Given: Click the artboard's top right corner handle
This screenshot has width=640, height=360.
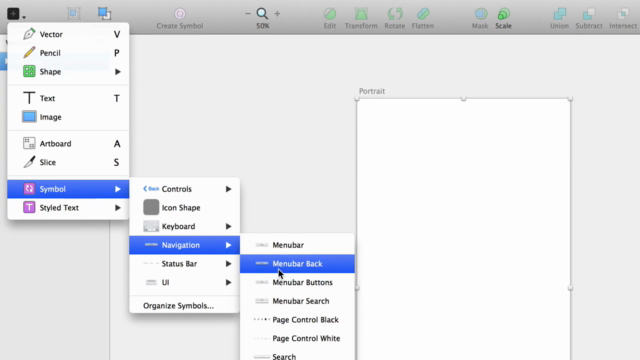Looking at the screenshot, I should (x=570, y=98).
